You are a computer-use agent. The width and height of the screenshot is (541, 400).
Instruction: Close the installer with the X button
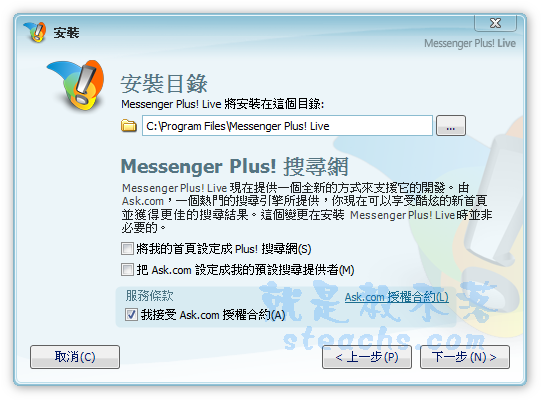(x=495, y=23)
